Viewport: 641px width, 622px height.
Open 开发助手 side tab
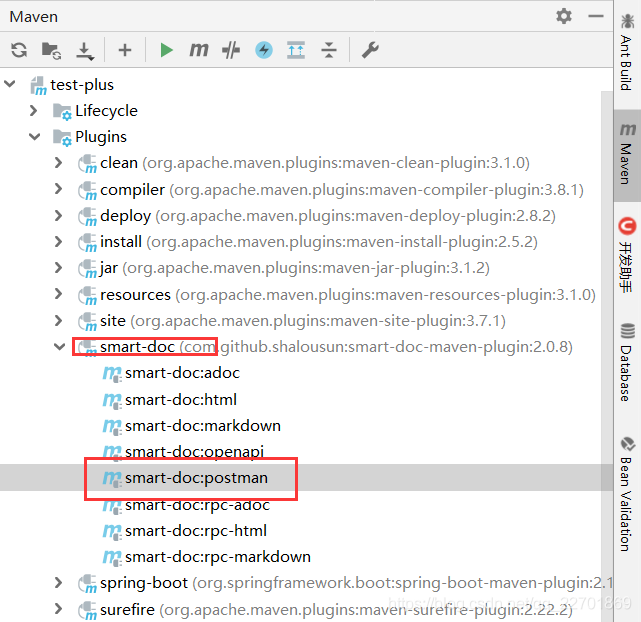coord(627,255)
